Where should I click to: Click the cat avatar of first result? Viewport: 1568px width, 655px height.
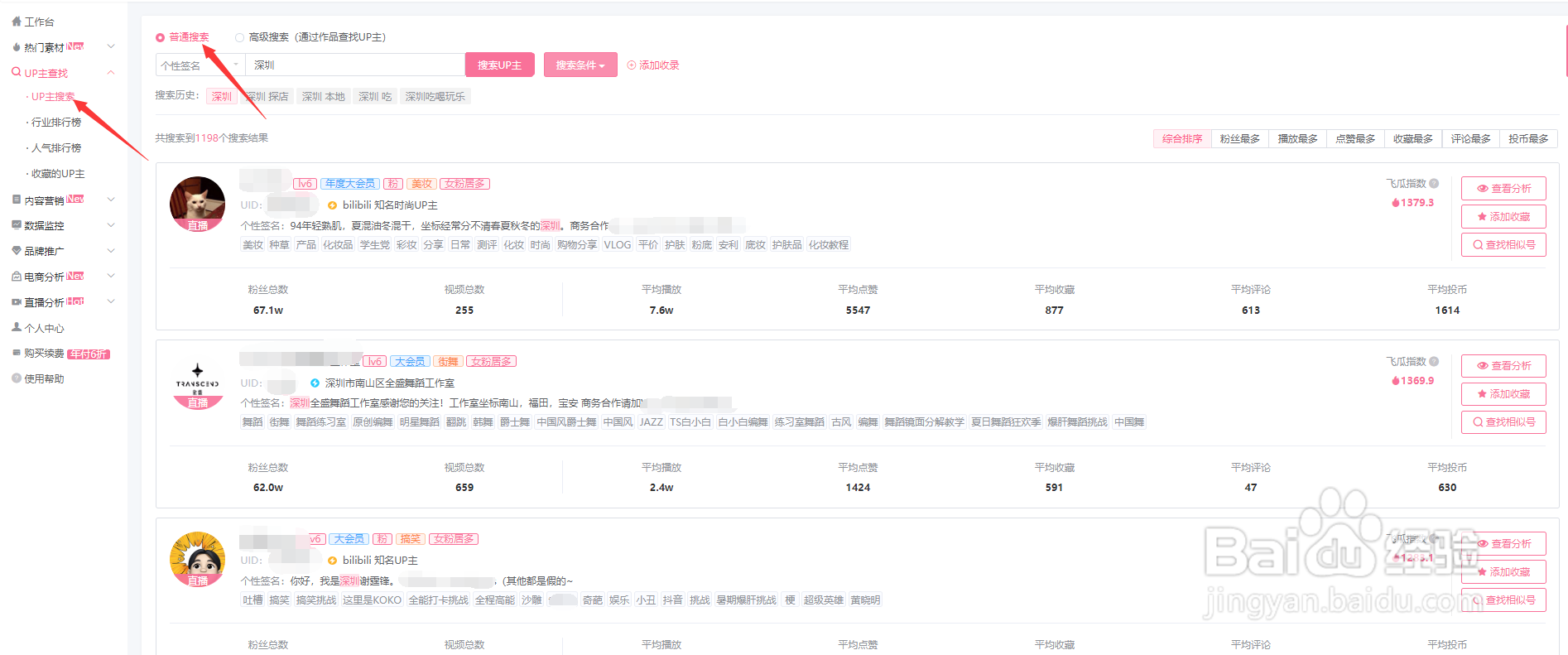coord(198,204)
